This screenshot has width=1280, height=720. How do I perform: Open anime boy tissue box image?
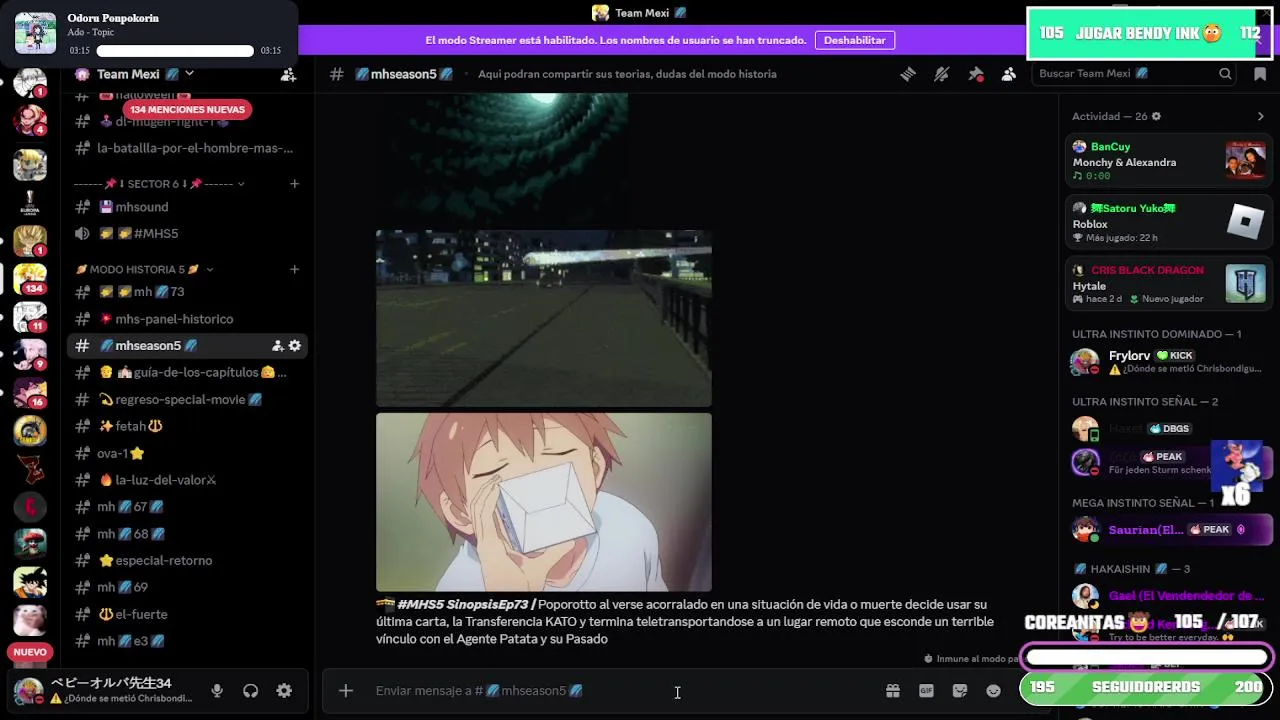(x=544, y=502)
